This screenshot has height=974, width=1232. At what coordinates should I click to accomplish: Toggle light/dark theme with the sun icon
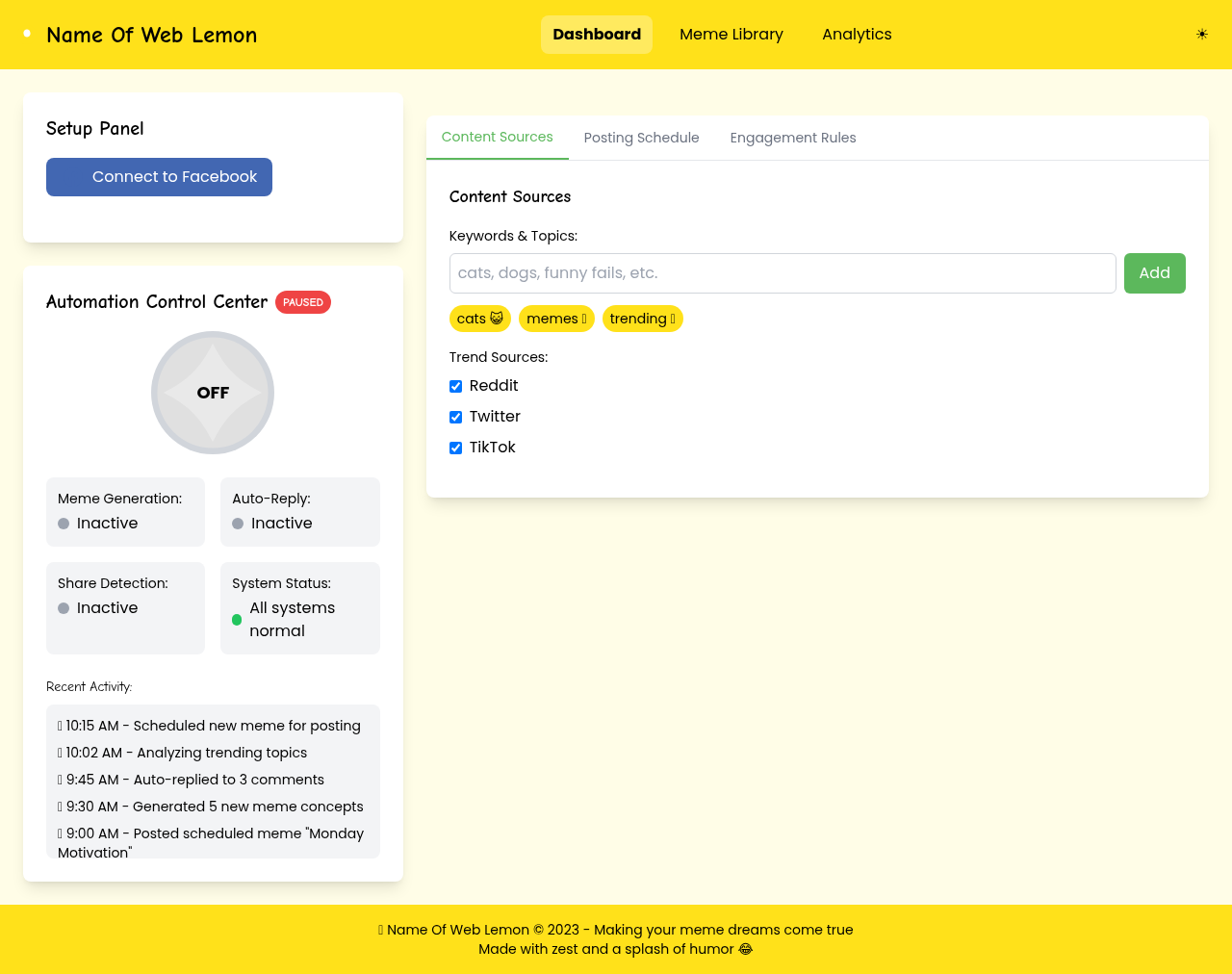pos(1201,34)
